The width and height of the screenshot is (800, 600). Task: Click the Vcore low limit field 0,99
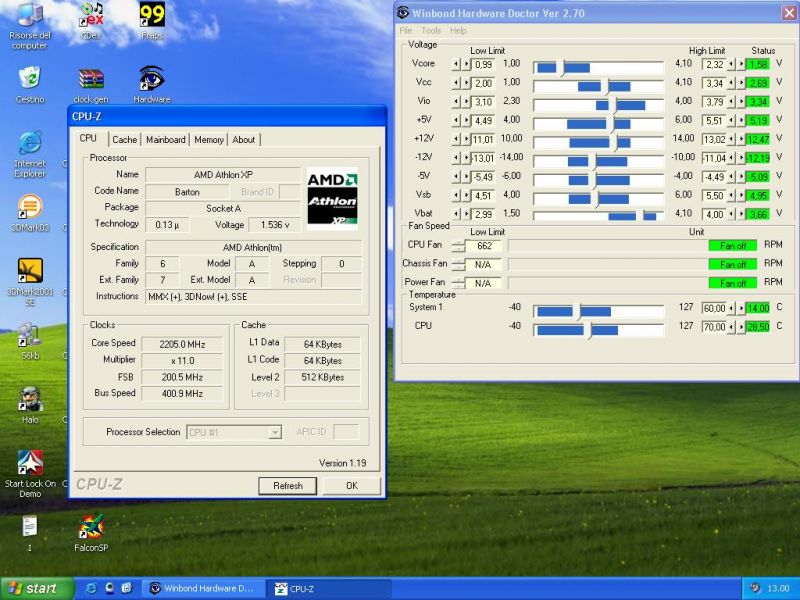483,65
